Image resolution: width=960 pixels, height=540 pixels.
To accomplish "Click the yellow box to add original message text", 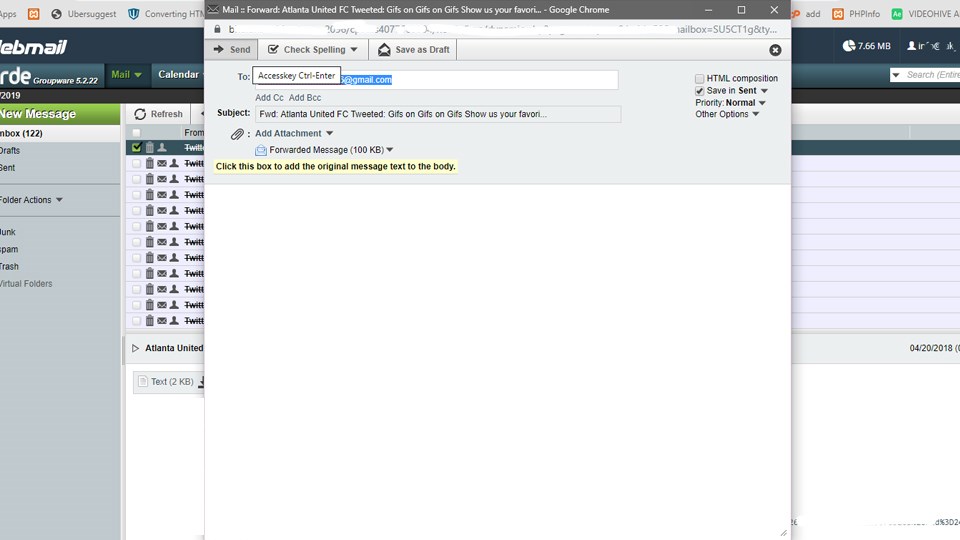I will [336, 166].
